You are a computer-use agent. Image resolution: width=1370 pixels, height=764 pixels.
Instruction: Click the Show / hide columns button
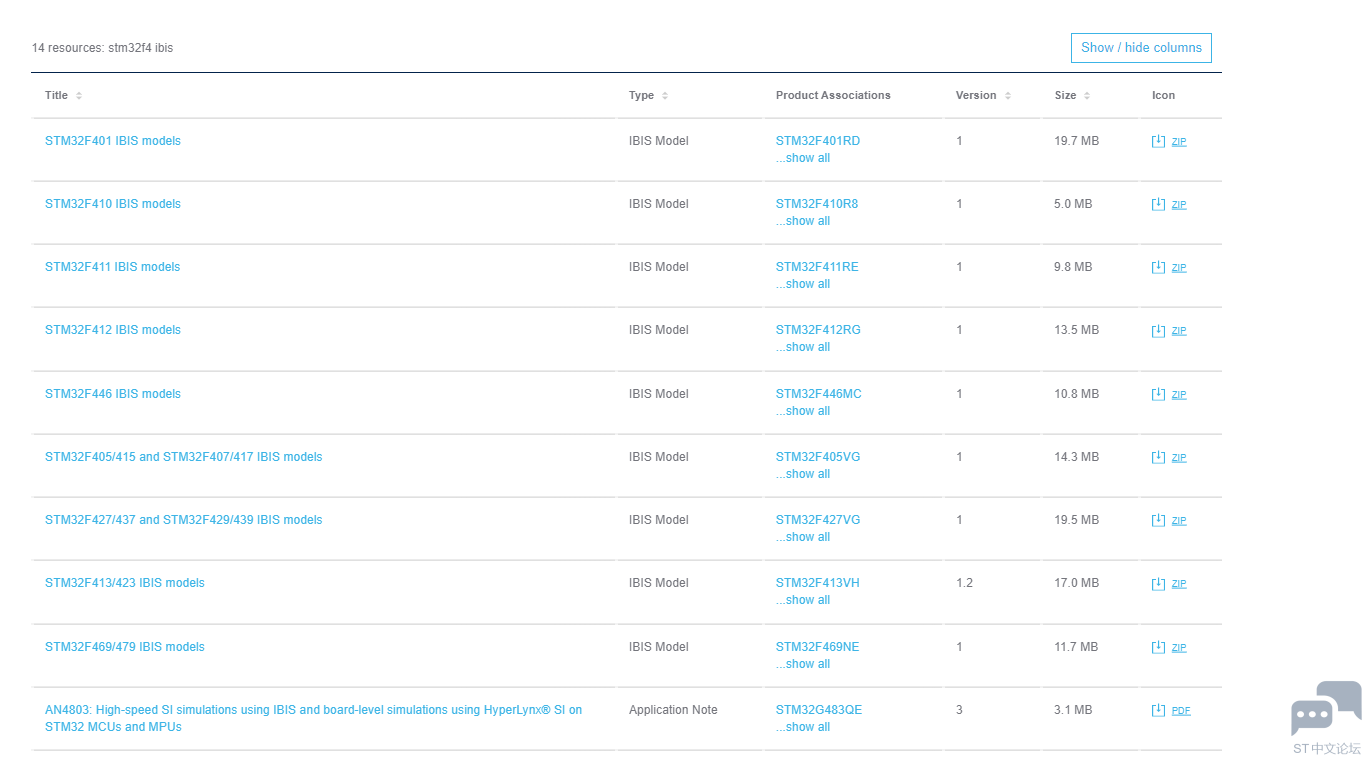(1141, 48)
